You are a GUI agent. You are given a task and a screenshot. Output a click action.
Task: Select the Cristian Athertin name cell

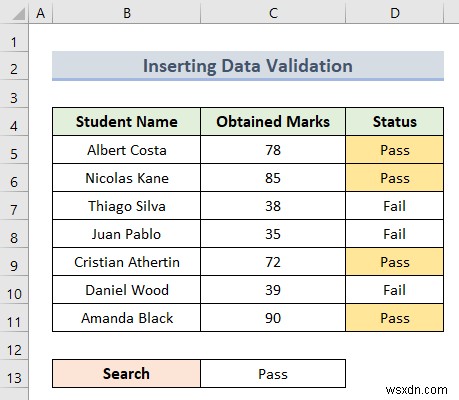pyautogui.click(x=126, y=262)
